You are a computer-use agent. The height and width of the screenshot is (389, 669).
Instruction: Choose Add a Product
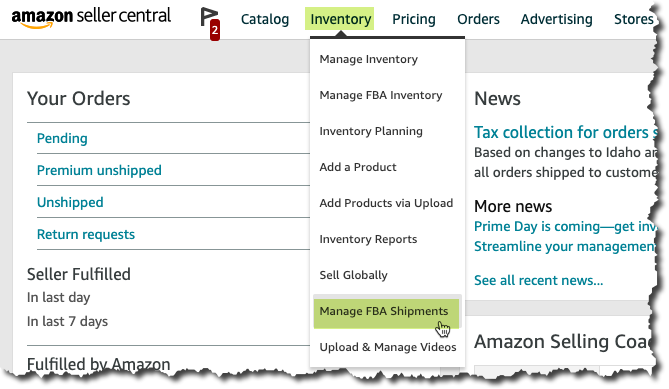point(358,167)
